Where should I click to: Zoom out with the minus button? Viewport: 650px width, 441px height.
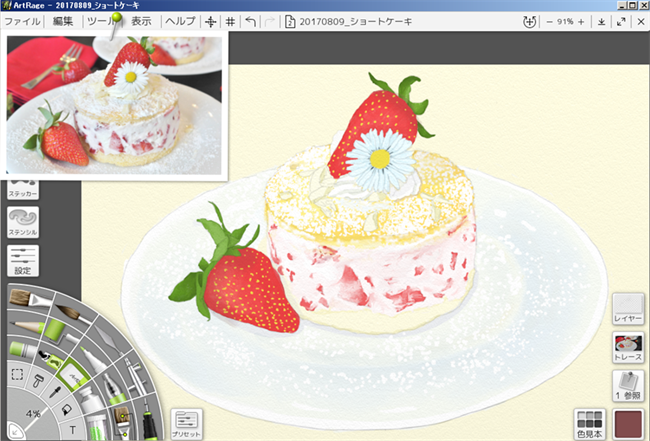[550, 22]
